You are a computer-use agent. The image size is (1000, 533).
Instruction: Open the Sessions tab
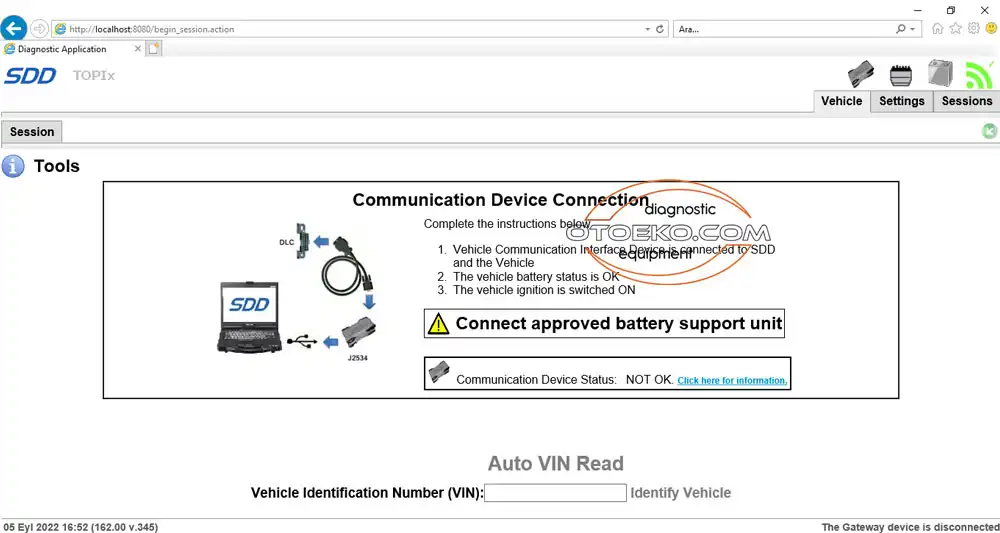point(966,101)
